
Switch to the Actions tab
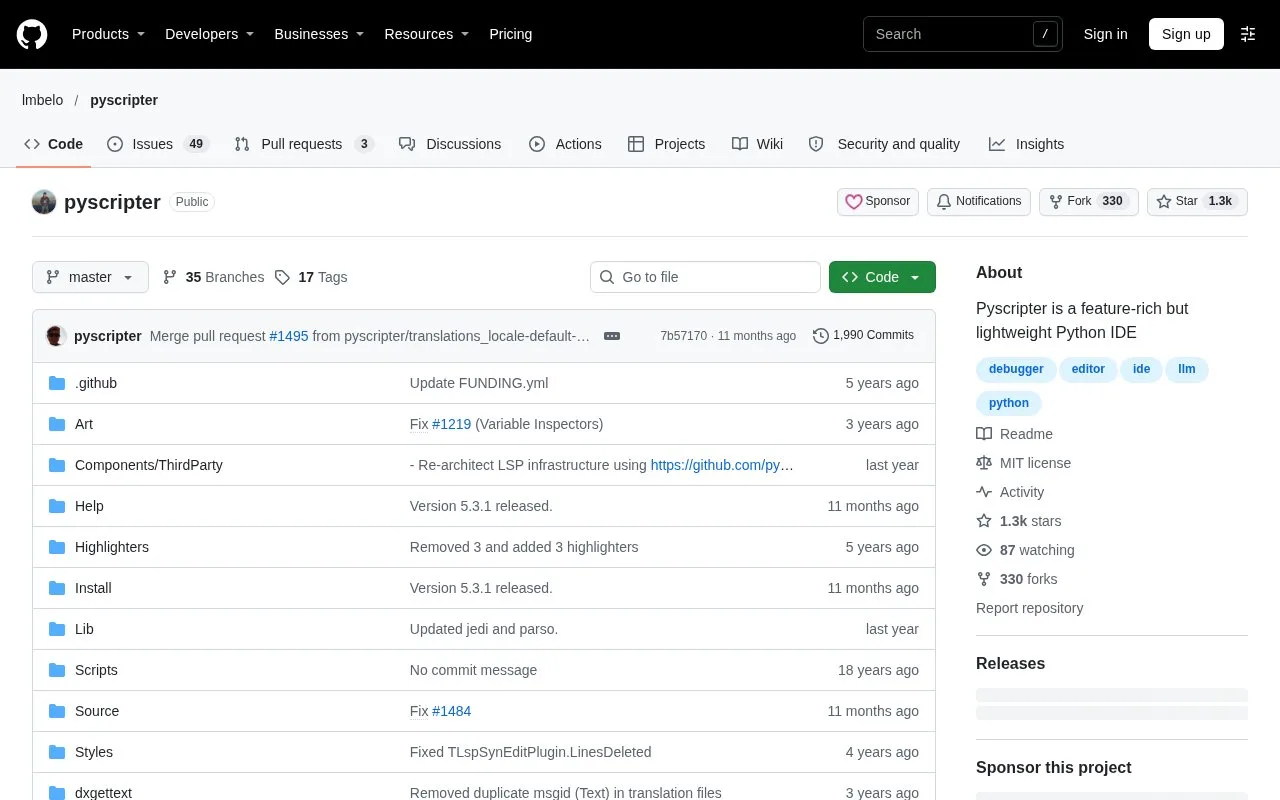coord(565,144)
